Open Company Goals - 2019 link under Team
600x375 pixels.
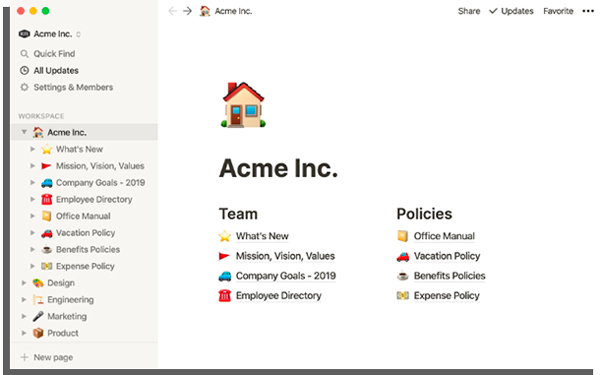(285, 276)
